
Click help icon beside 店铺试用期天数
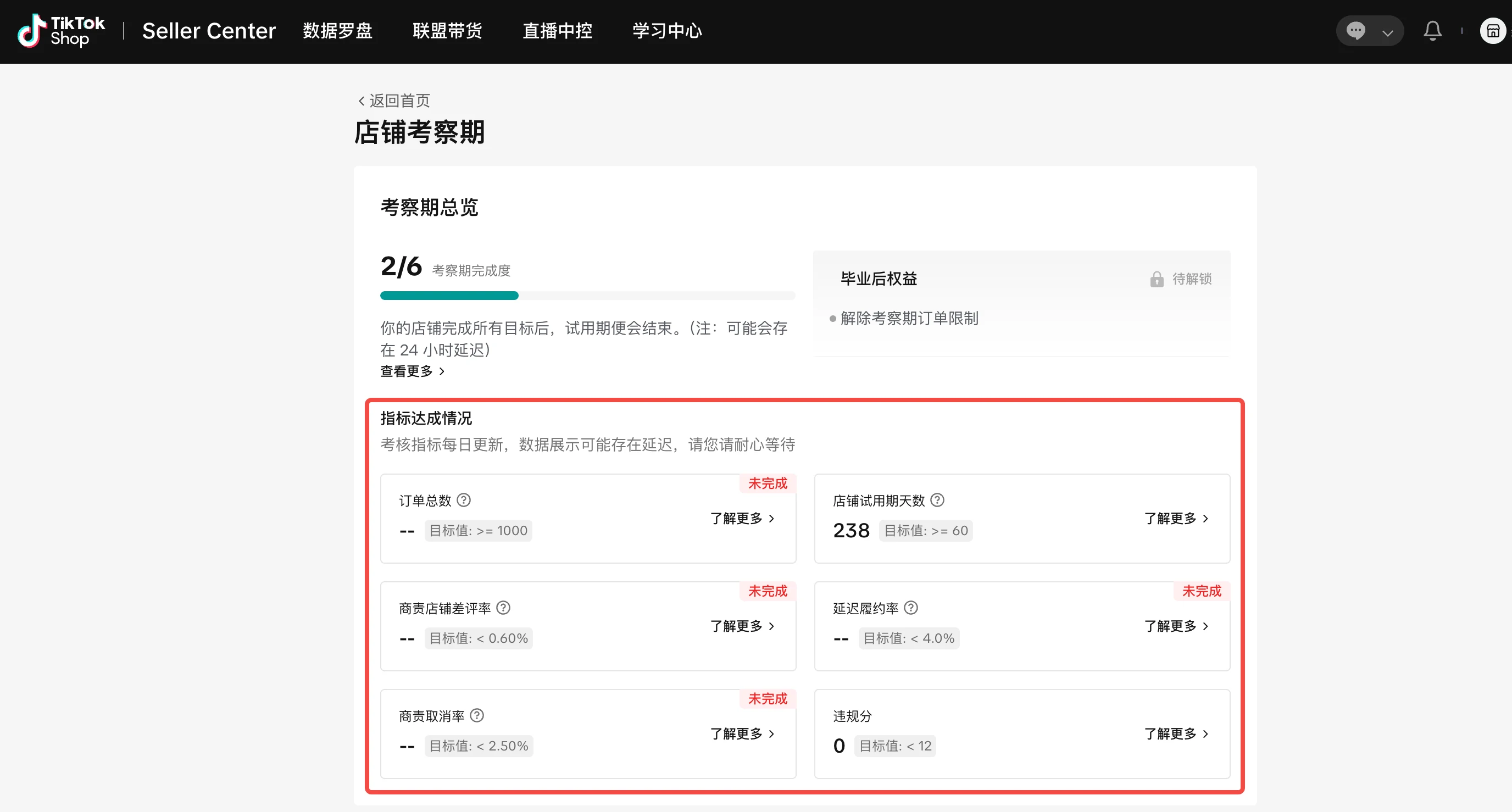(937, 499)
